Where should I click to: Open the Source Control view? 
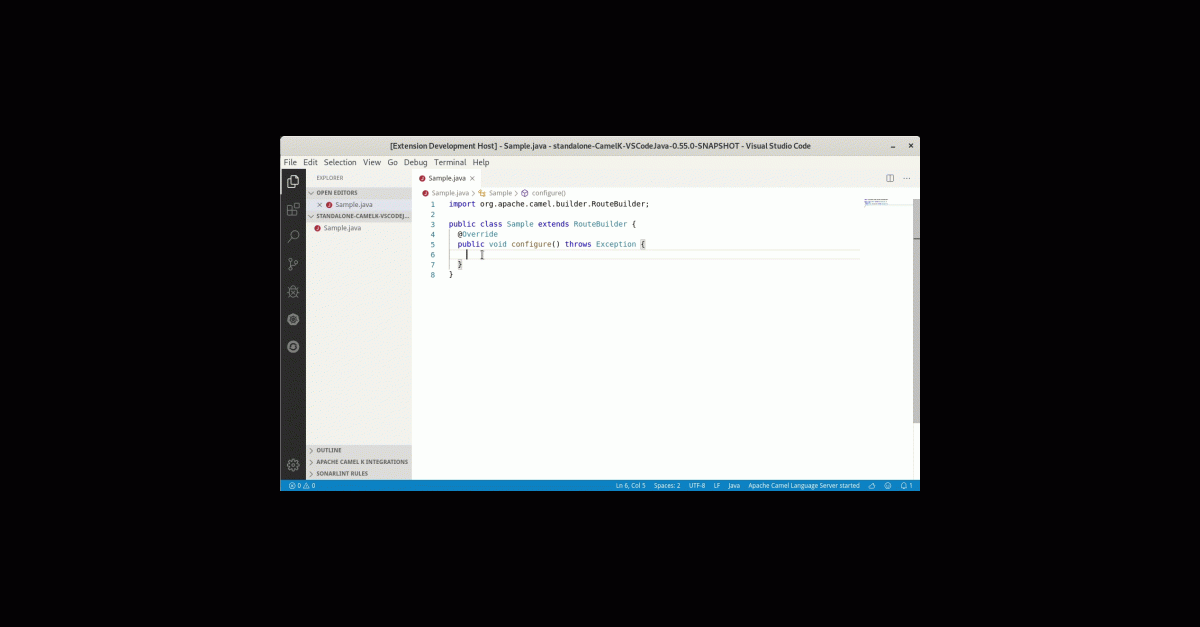tap(293, 264)
